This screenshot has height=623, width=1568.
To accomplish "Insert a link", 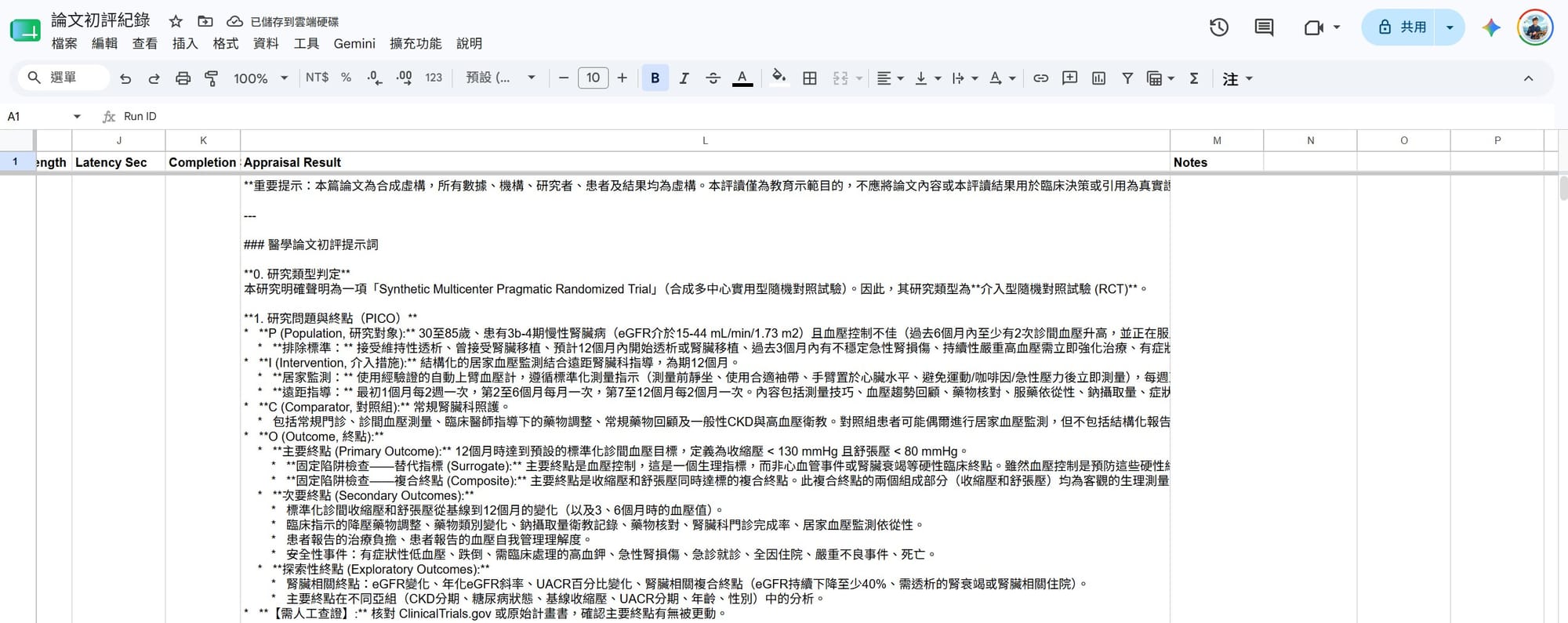I will [x=1040, y=78].
